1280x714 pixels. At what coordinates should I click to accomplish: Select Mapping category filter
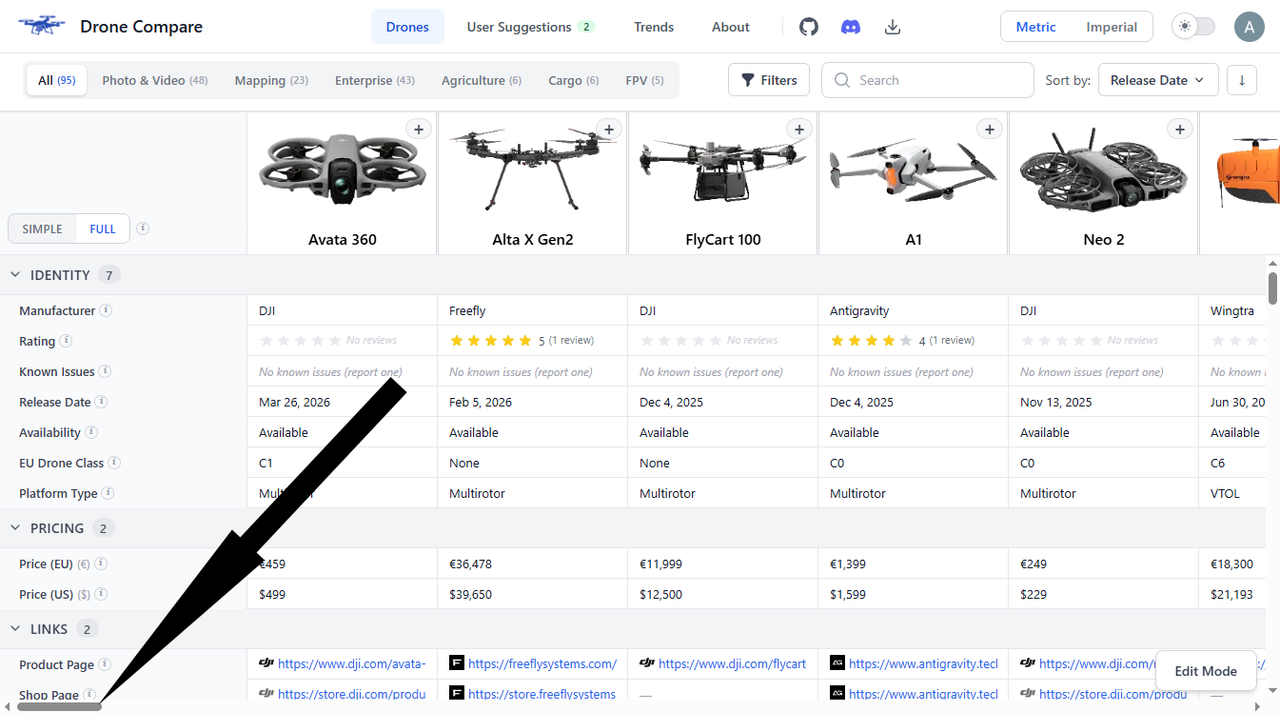271,80
